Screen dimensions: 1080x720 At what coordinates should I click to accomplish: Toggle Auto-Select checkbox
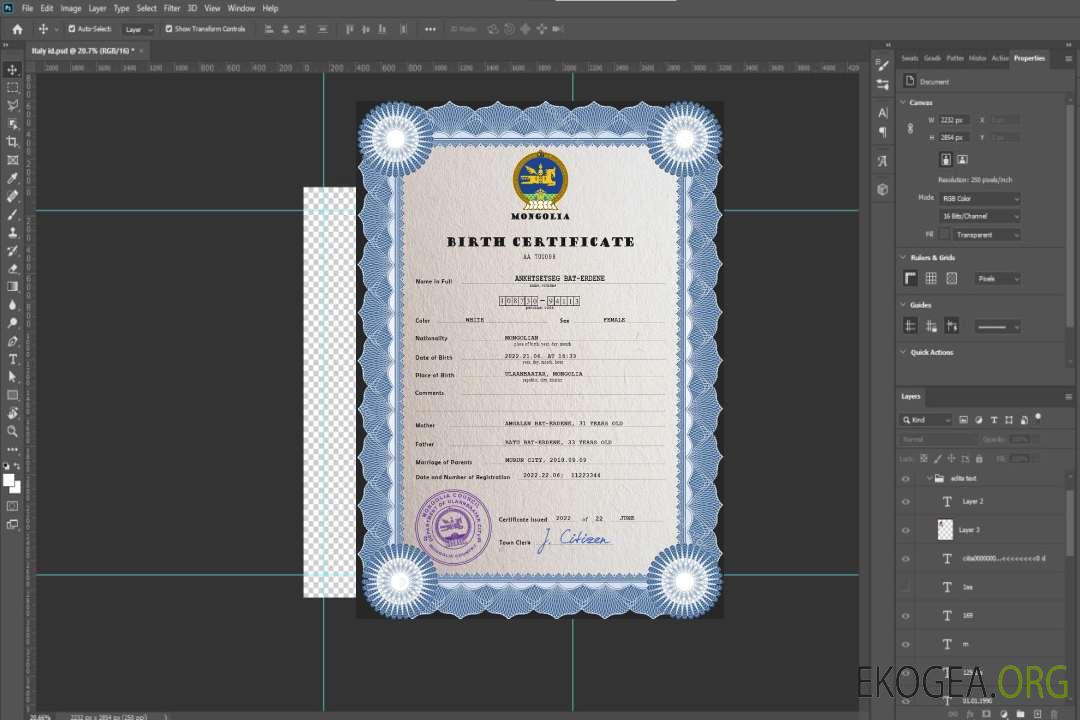point(72,29)
